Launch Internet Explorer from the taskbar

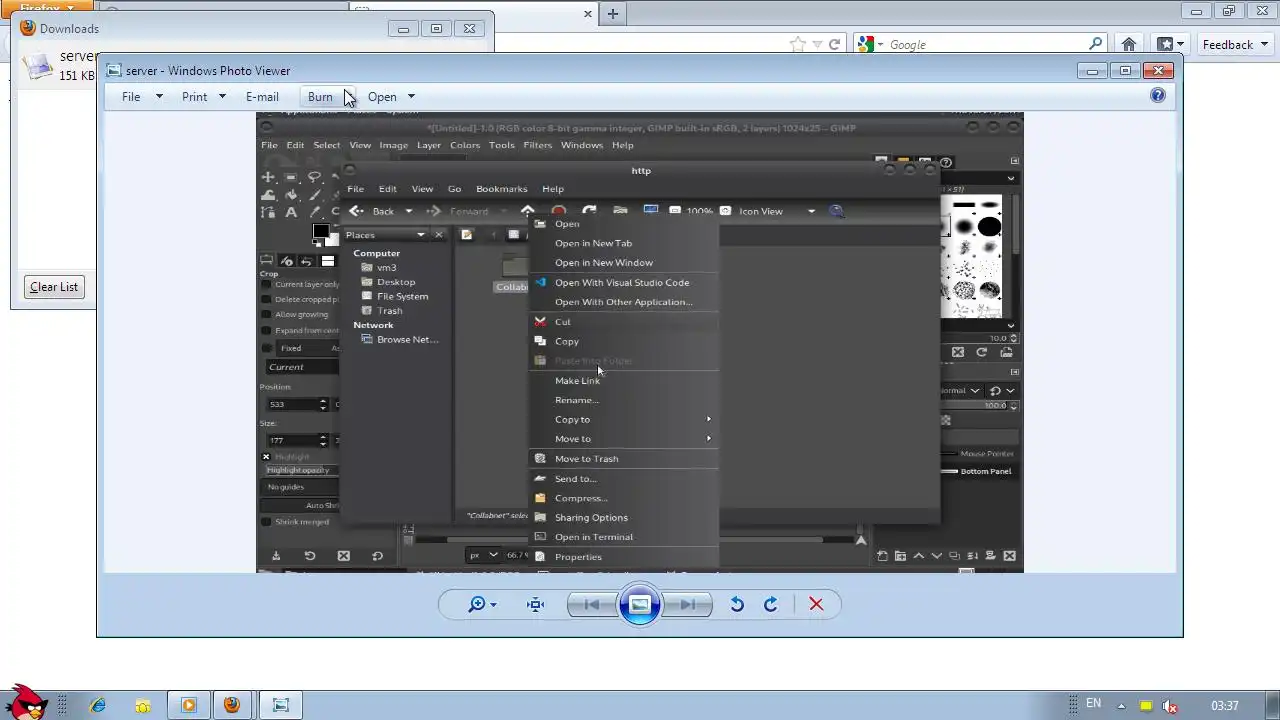click(98, 705)
